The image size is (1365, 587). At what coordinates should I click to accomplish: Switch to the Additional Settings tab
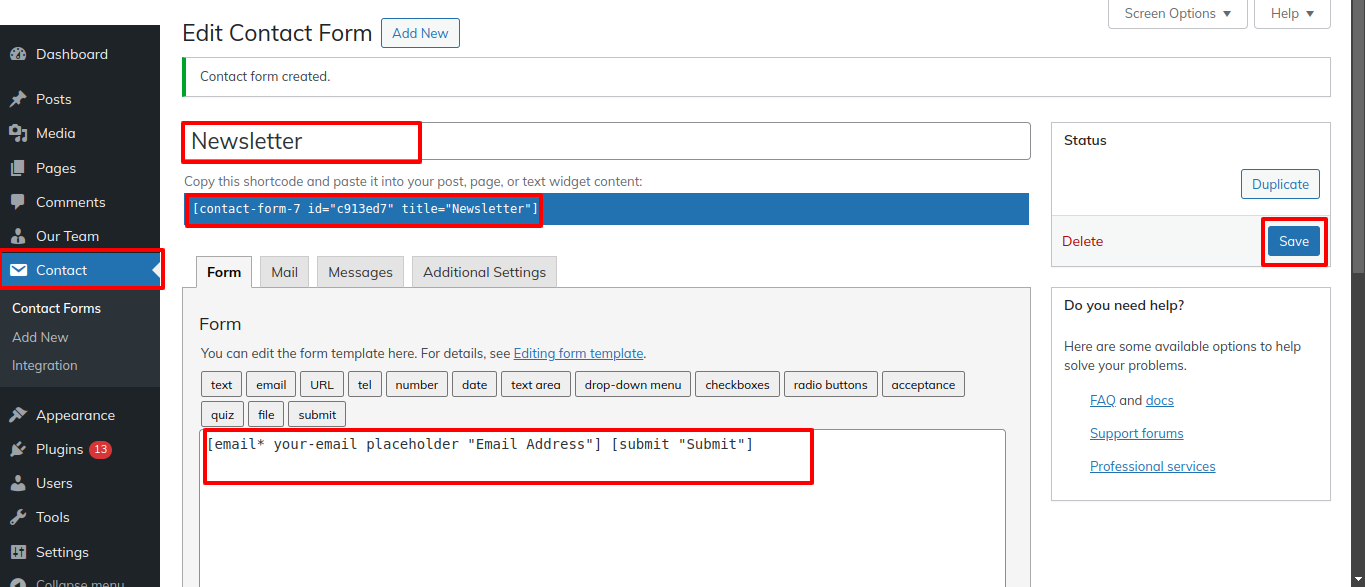tap(484, 272)
